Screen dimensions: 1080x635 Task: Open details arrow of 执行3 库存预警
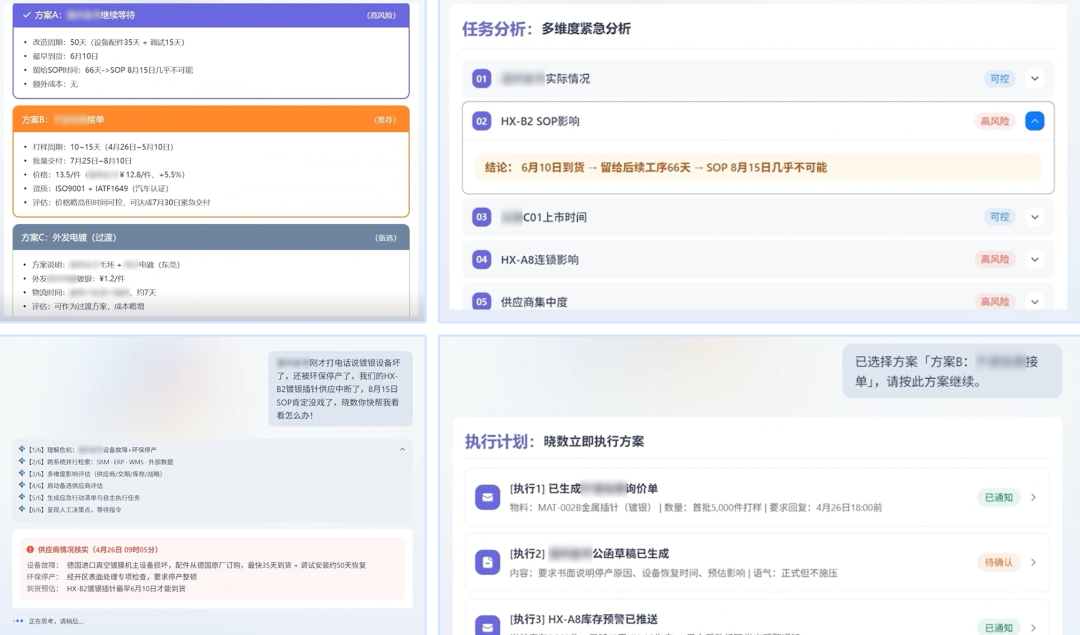pyautogui.click(x=1033, y=627)
